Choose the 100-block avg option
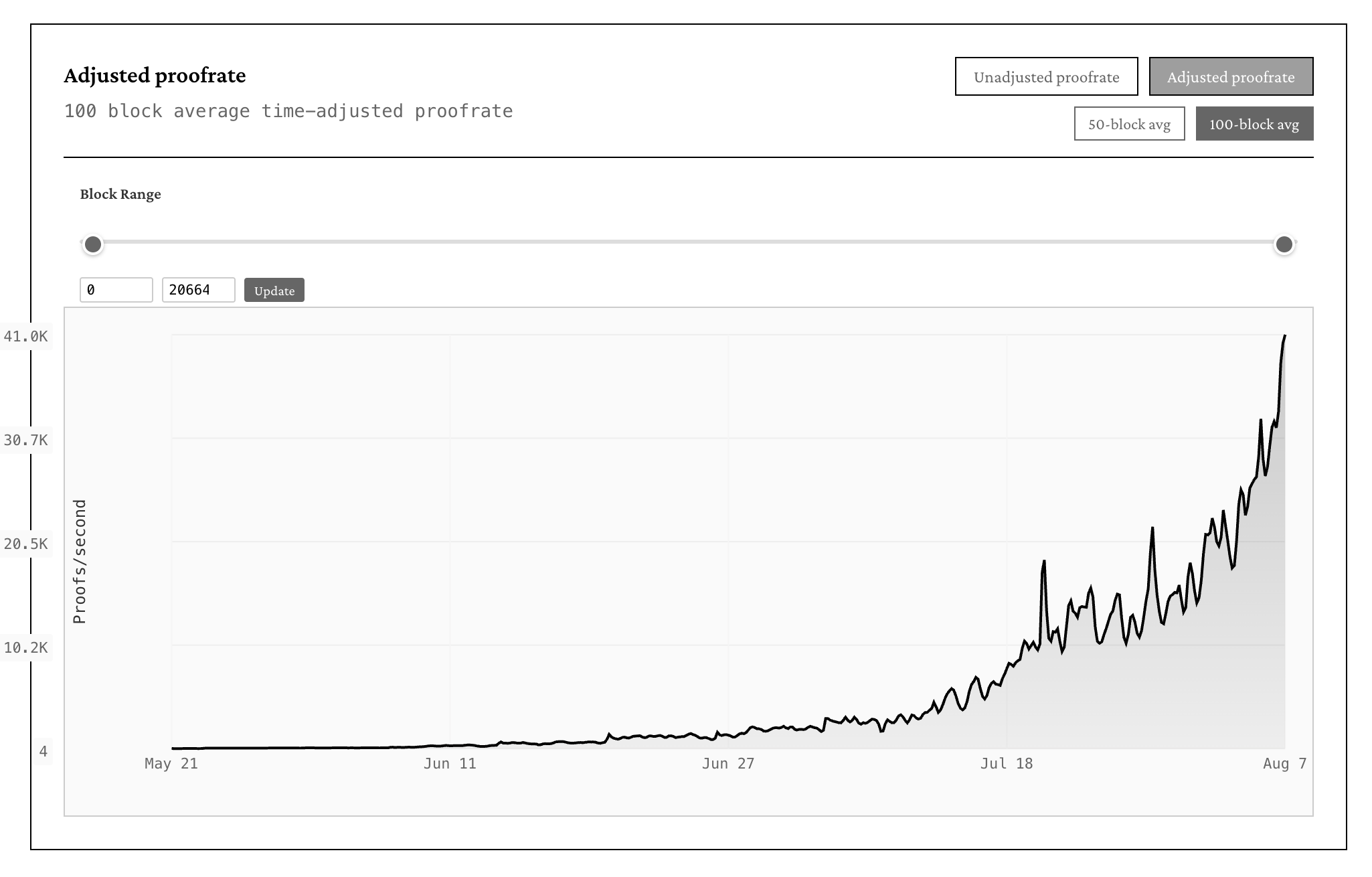 pos(1254,124)
